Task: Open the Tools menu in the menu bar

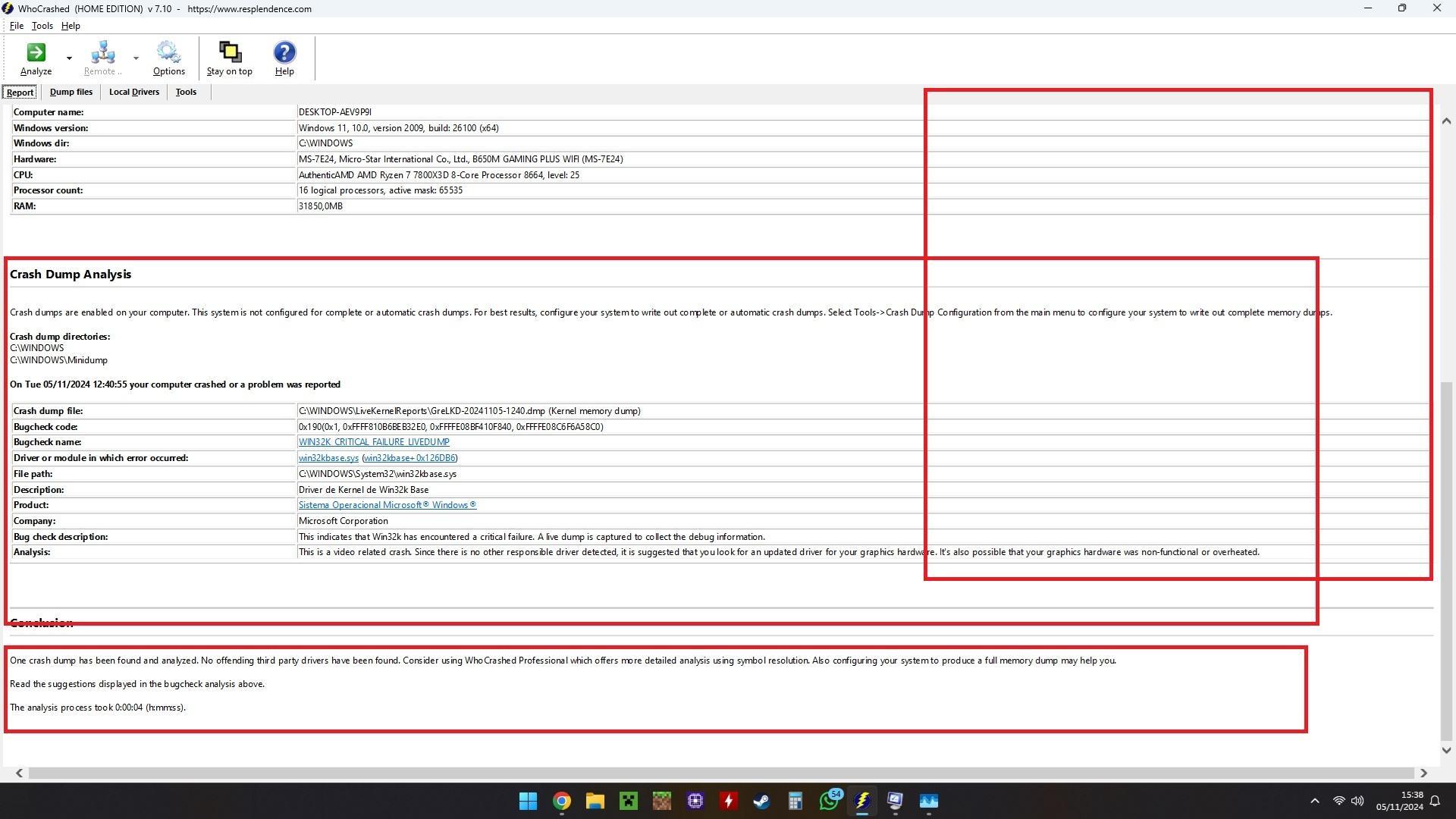Action: click(42, 26)
